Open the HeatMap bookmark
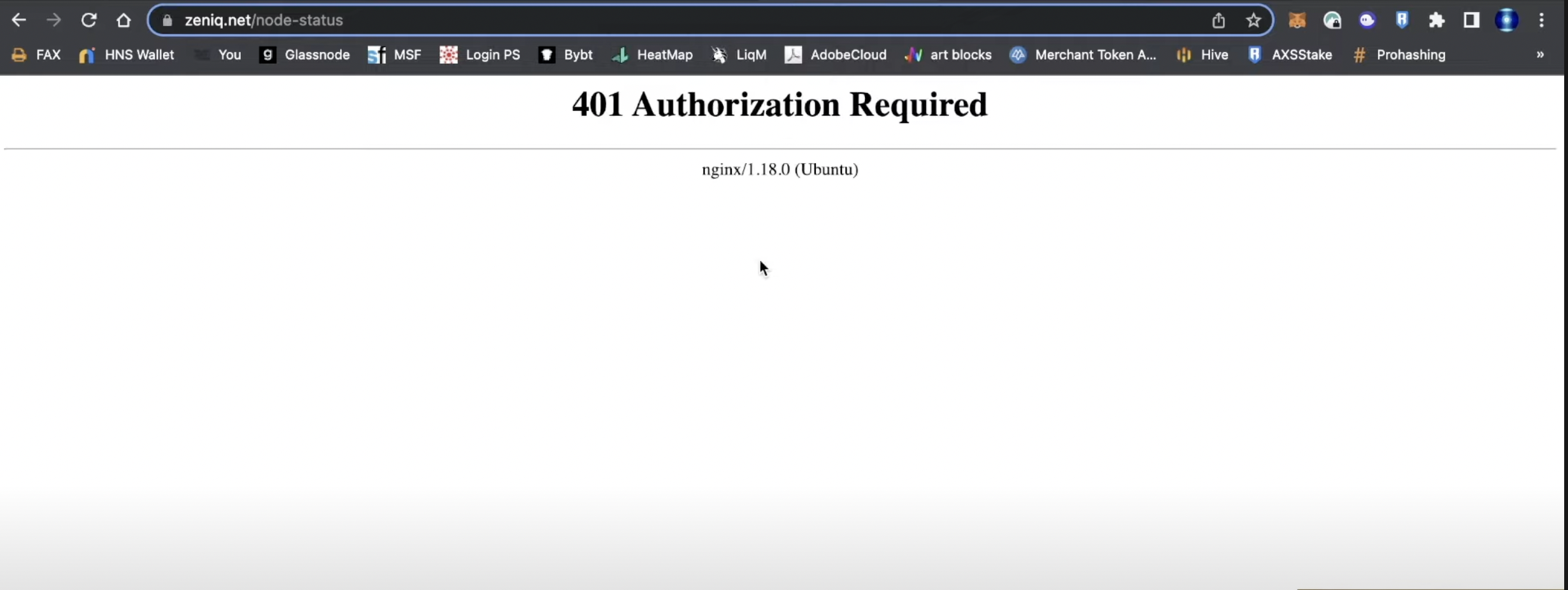1568x590 pixels. 652,55
